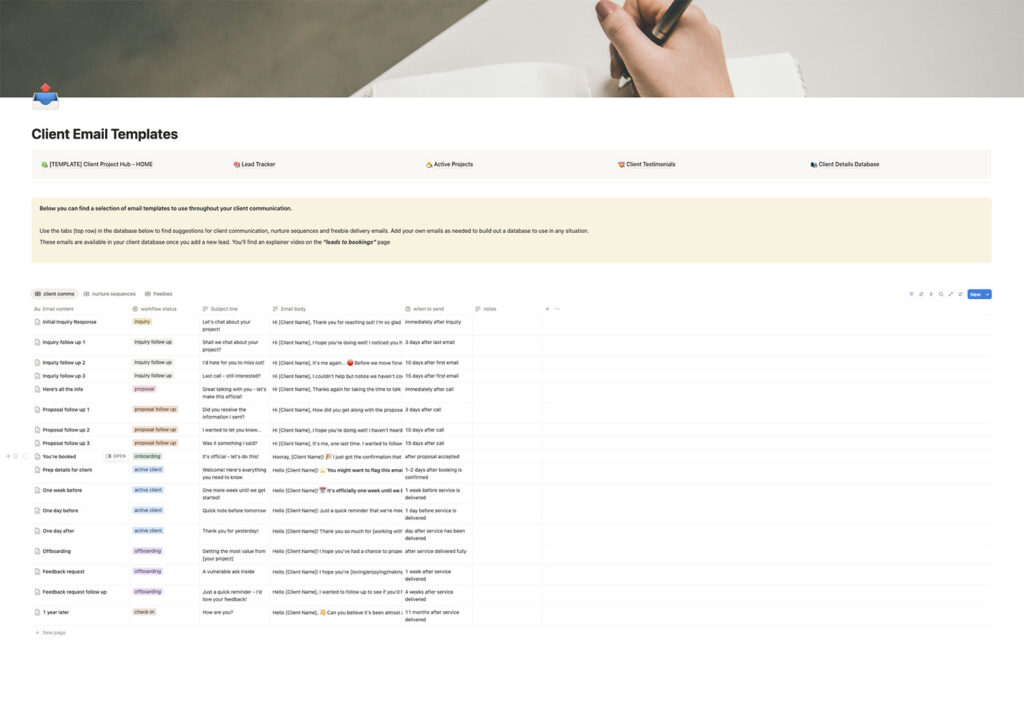This screenshot has height=702, width=1024.
Task: Add a new property with the plus icon
Action: (545, 308)
